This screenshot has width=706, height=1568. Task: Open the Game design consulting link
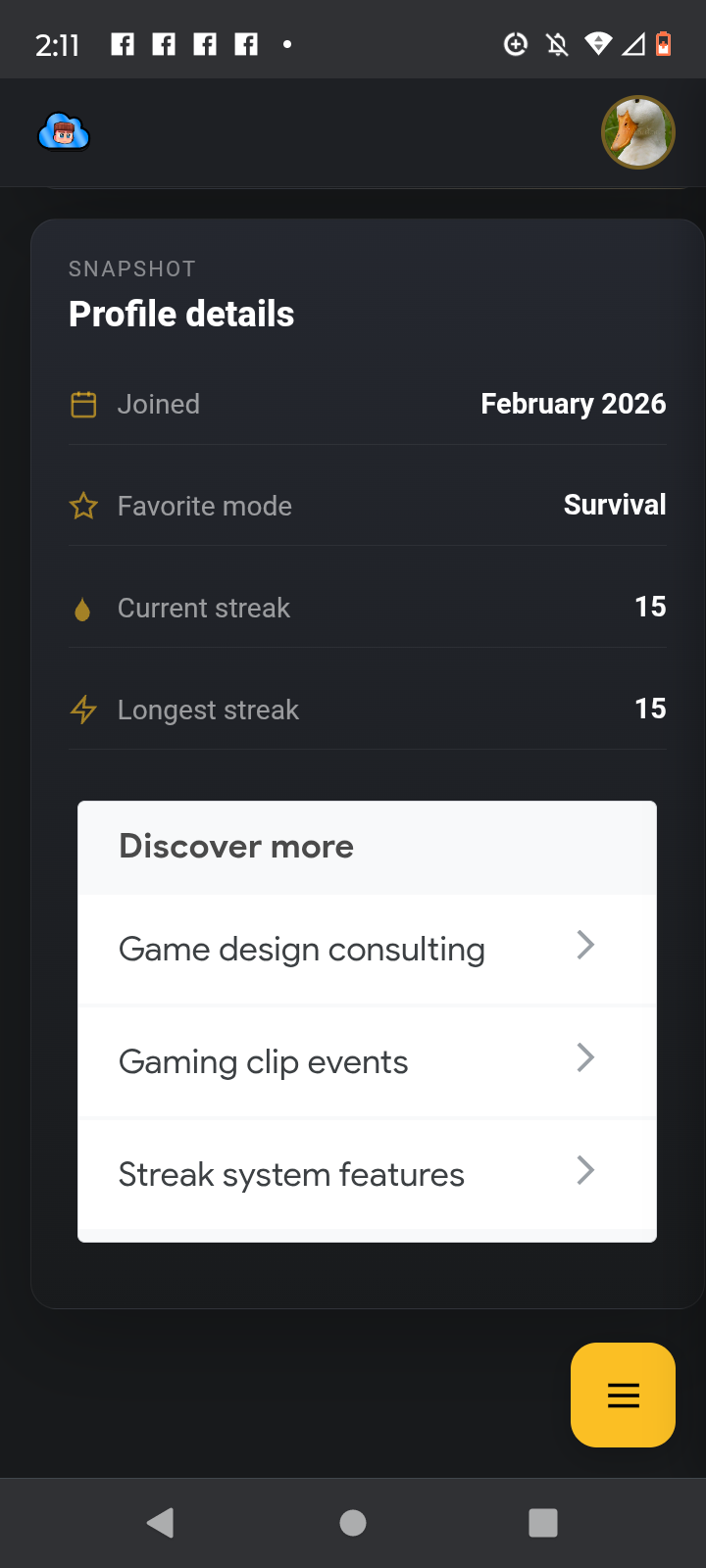[x=302, y=950]
